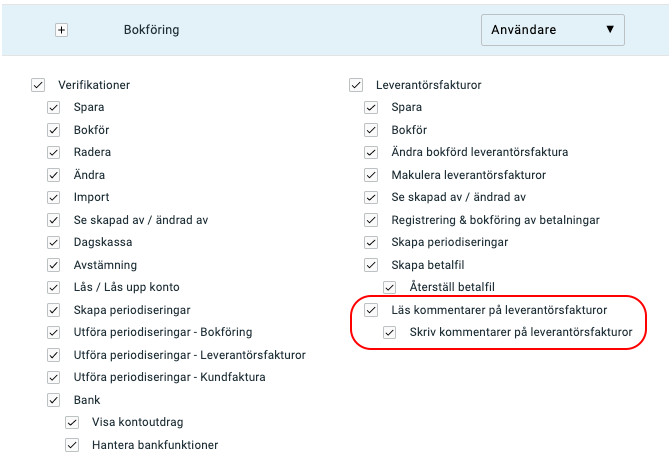Viewport: 669px width, 463px height.
Task: Toggle Läs kommentarer på leverantörsfakturor checkbox
Action: pyautogui.click(x=371, y=310)
